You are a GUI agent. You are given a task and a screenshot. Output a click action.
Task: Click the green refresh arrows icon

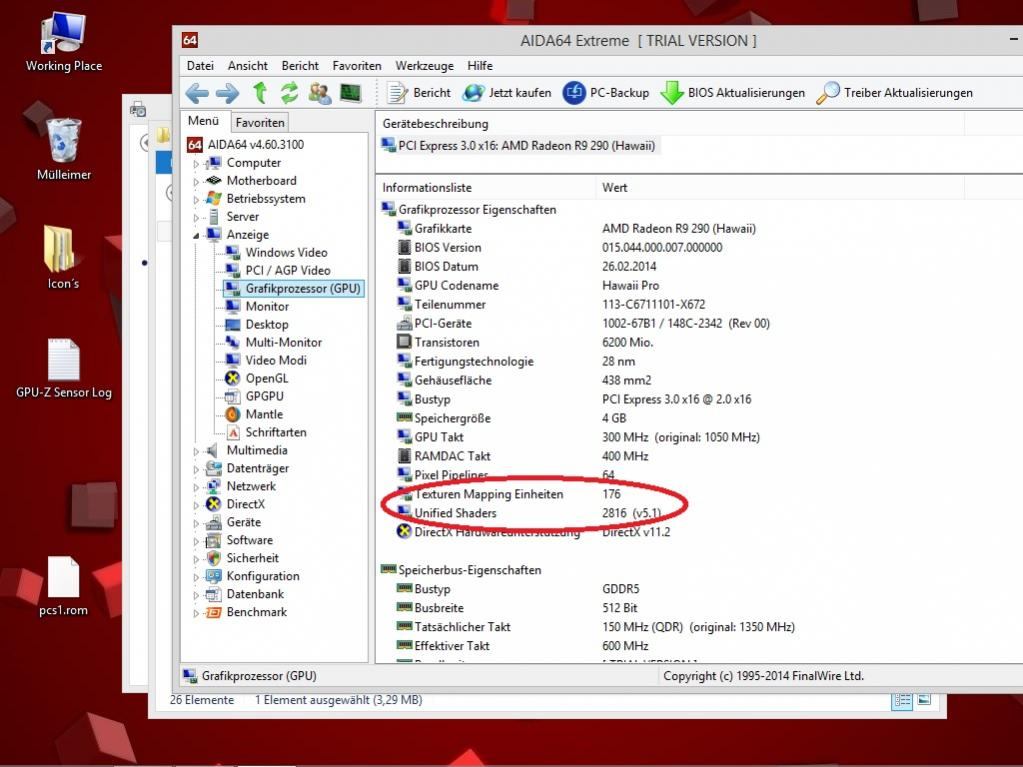(289, 93)
